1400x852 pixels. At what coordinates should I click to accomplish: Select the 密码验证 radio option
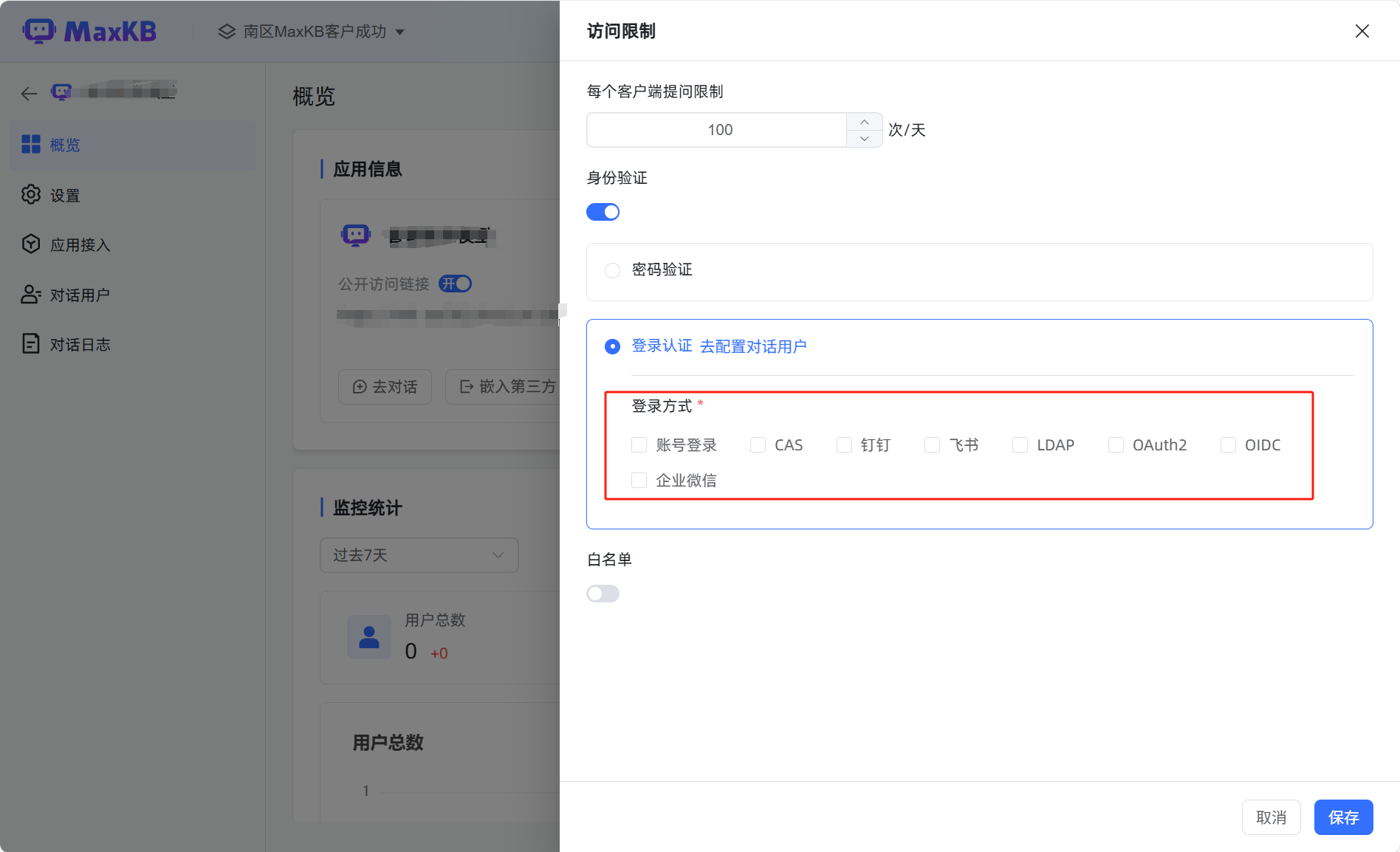coord(612,270)
